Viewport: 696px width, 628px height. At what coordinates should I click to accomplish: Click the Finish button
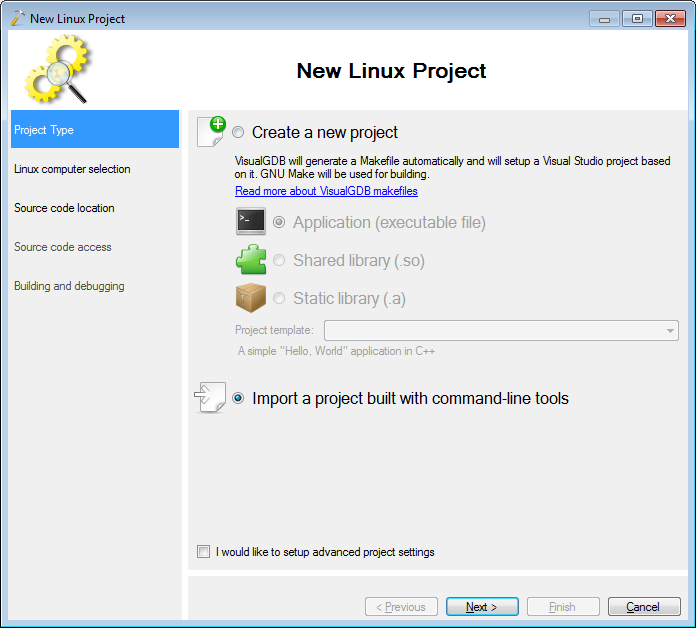(x=563, y=606)
